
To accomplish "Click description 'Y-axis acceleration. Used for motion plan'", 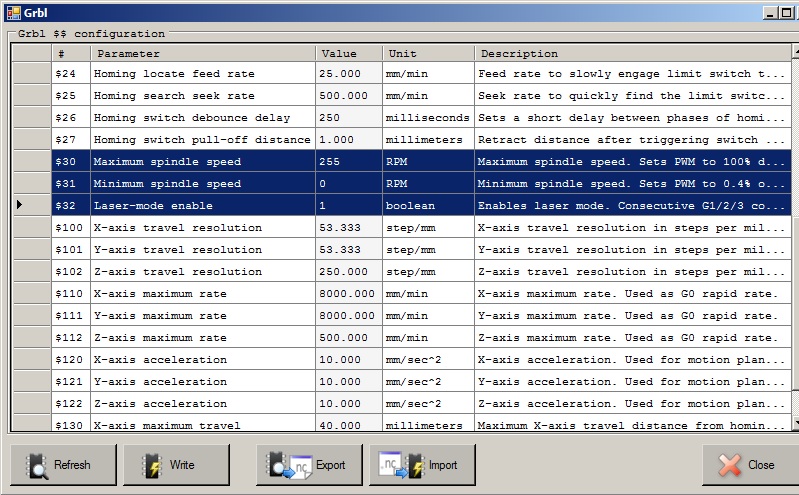I will click(633, 381).
